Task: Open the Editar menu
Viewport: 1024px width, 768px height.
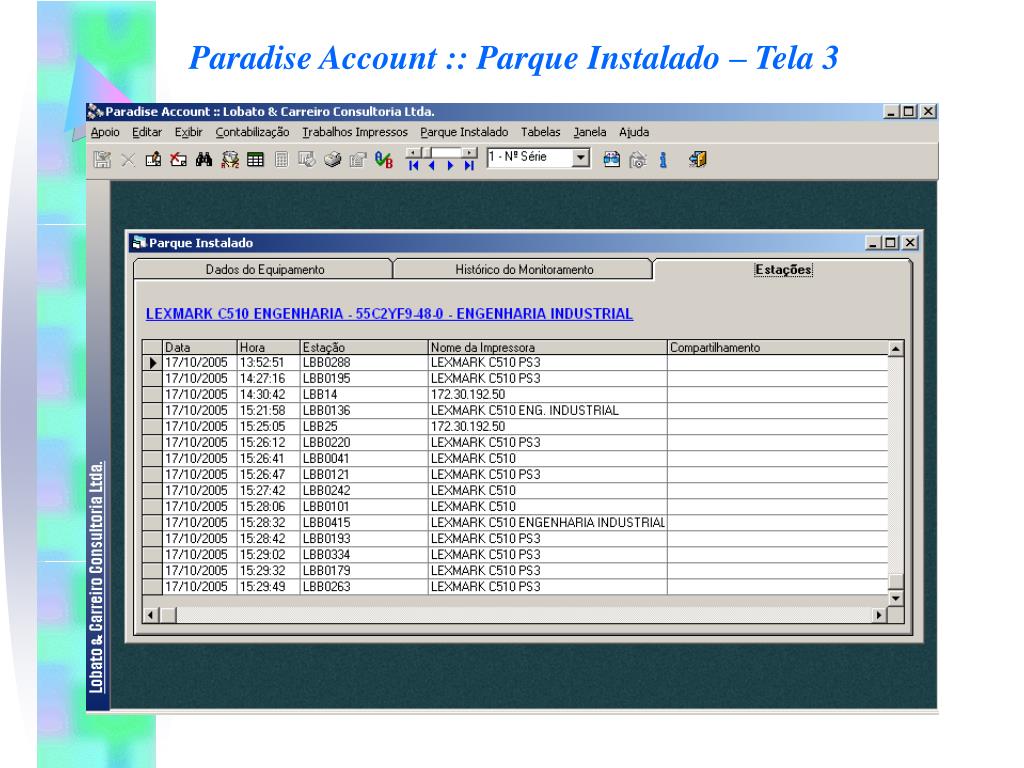Action: [147, 132]
